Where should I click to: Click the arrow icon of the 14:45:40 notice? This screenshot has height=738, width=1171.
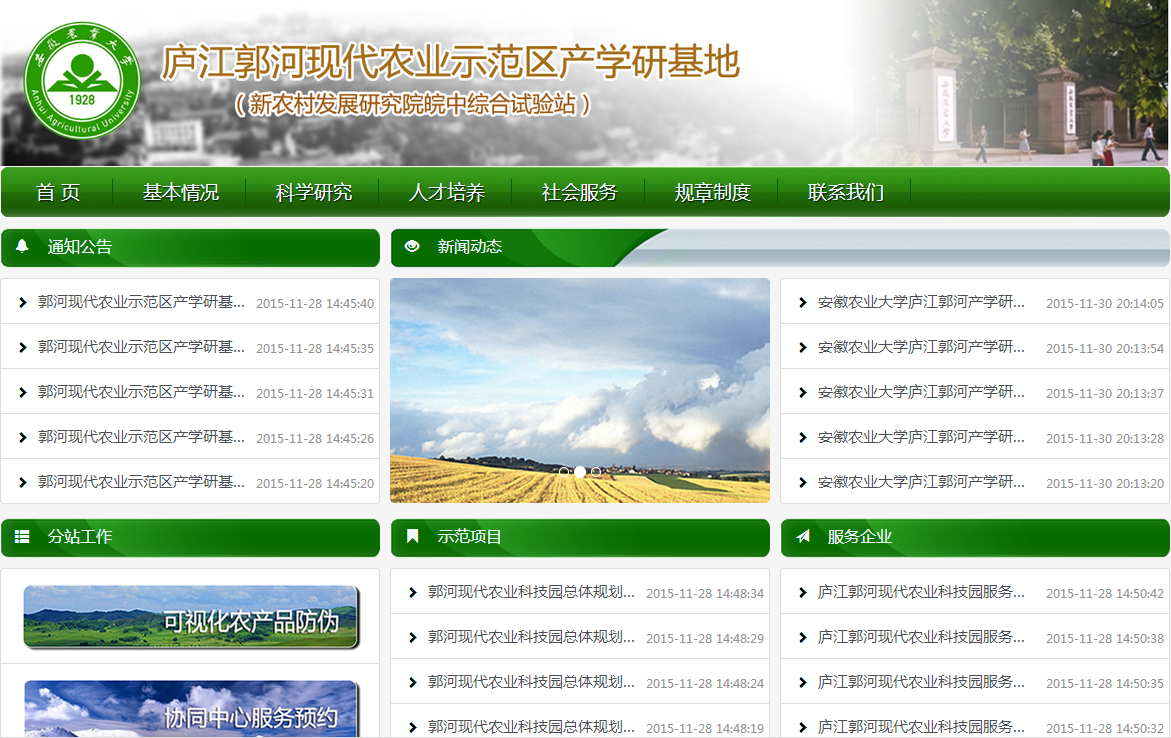point(23,302)
